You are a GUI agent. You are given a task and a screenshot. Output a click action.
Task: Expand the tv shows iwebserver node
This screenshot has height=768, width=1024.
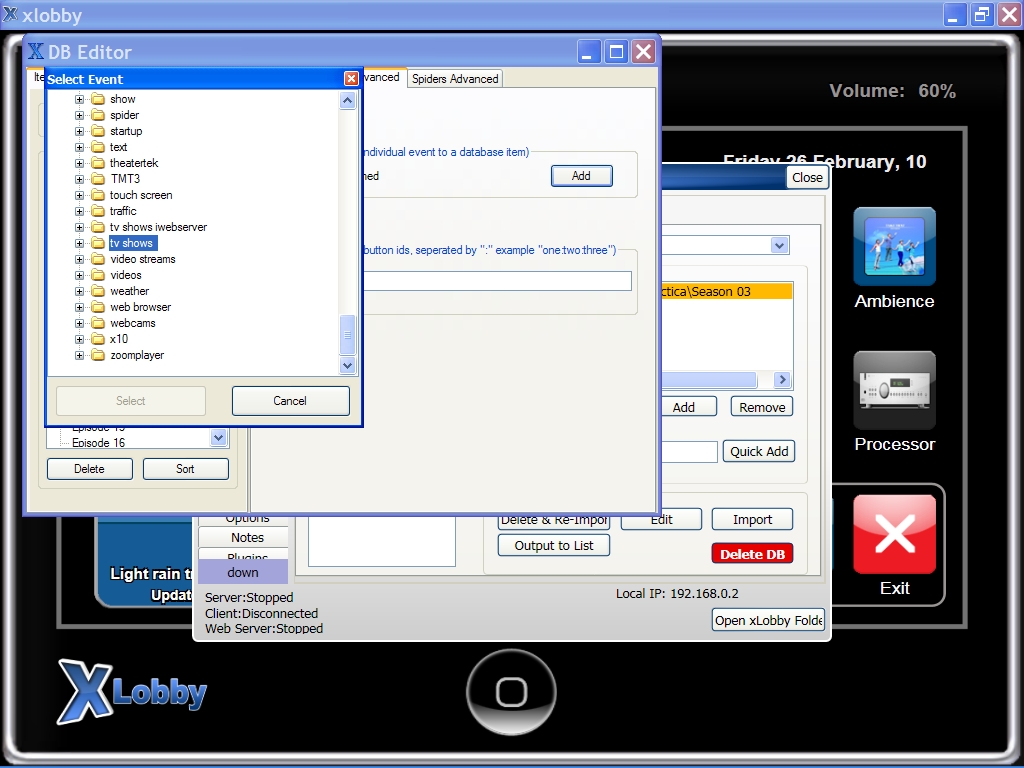(x=79, y=227)
